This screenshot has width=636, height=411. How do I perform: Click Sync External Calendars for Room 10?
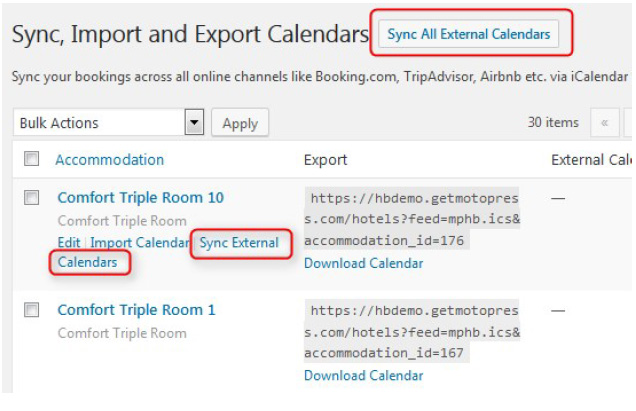tap(239, 243)
